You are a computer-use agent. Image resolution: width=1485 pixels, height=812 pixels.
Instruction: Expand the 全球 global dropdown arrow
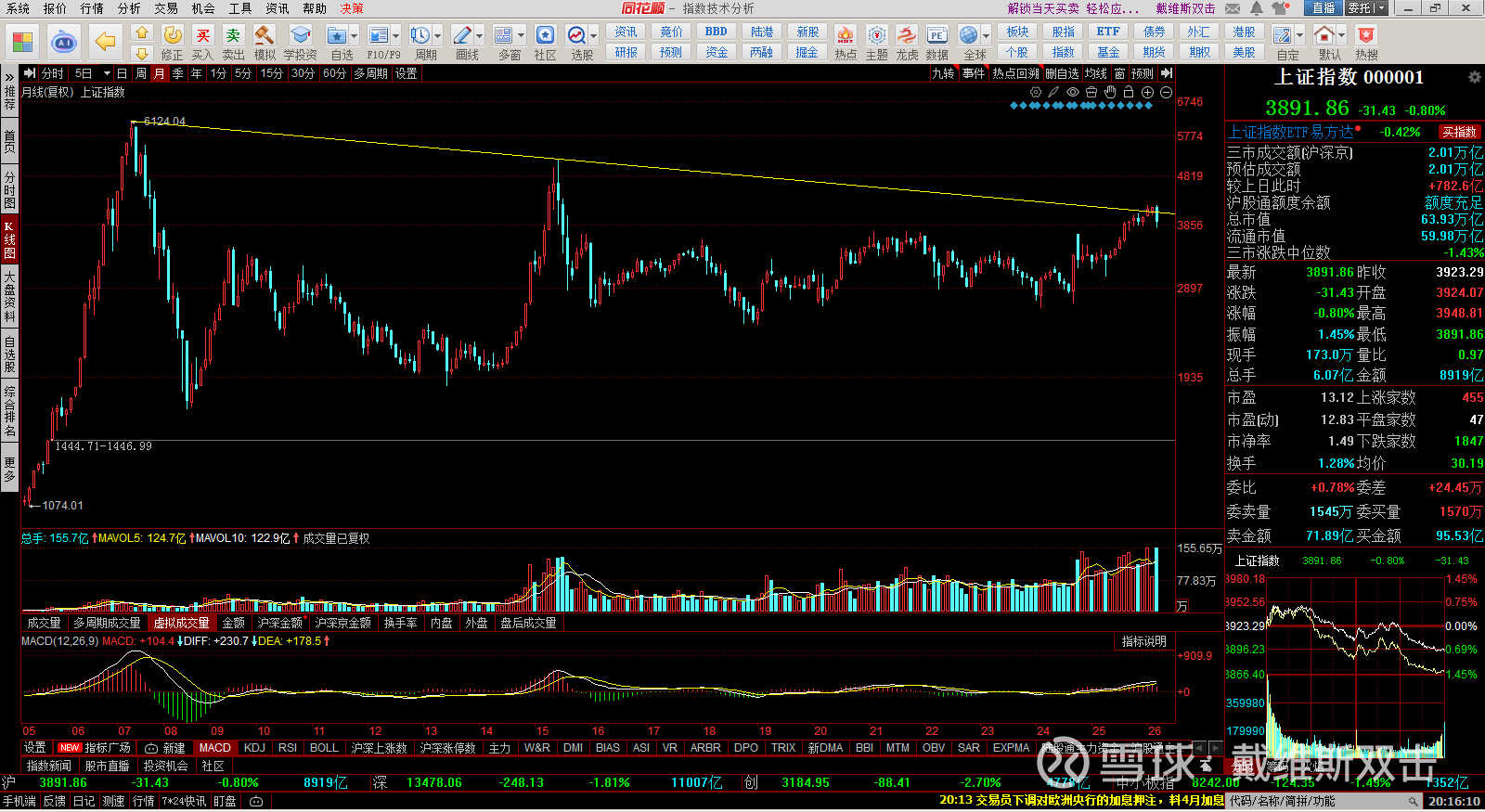coord(986,36)
